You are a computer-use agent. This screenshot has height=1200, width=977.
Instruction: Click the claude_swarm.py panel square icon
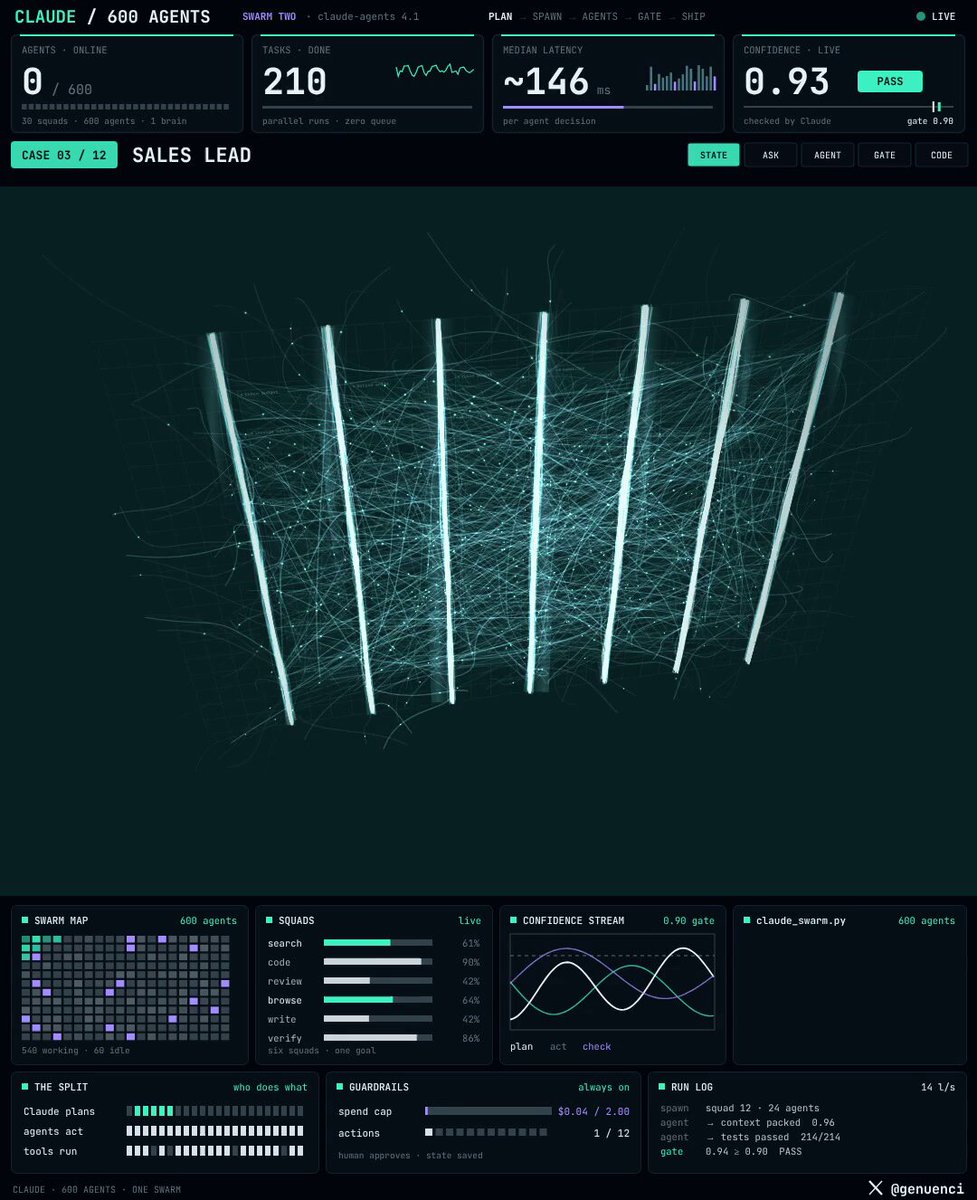click(x=747, y=920)
